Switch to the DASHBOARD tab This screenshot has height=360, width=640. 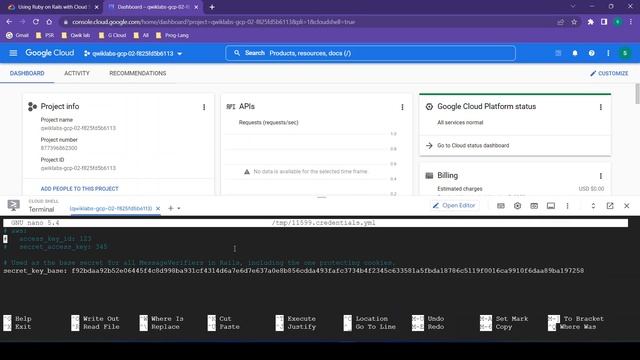[x=27, y=73]
